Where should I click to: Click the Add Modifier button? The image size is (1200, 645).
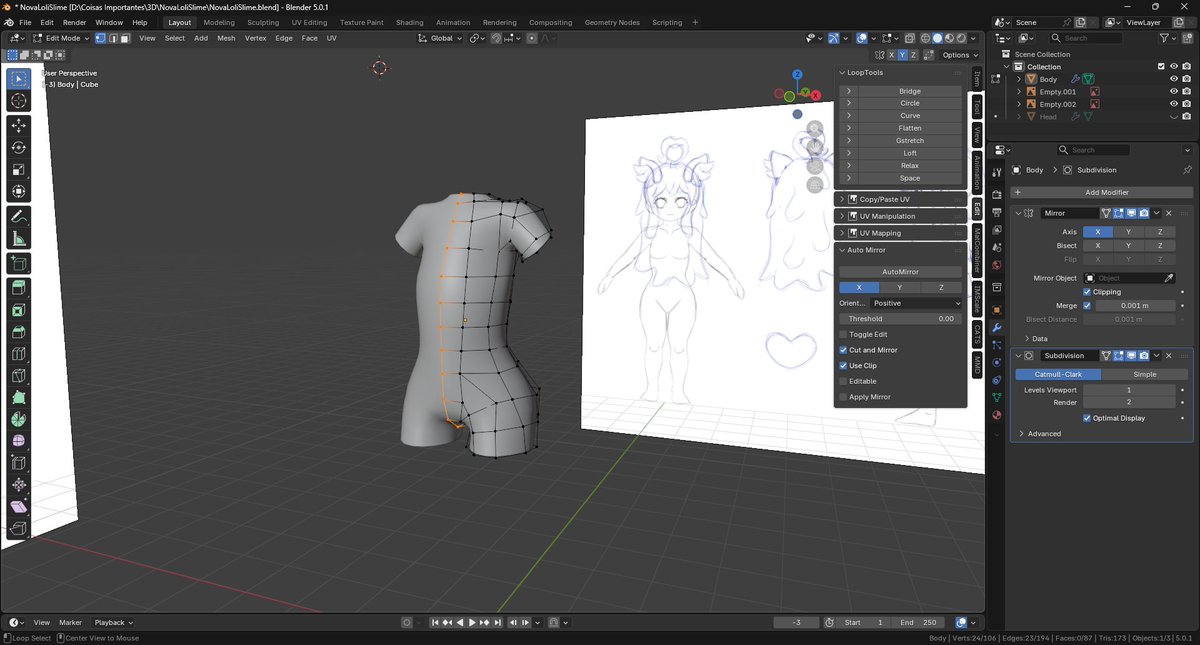[x=1103, y=192]
